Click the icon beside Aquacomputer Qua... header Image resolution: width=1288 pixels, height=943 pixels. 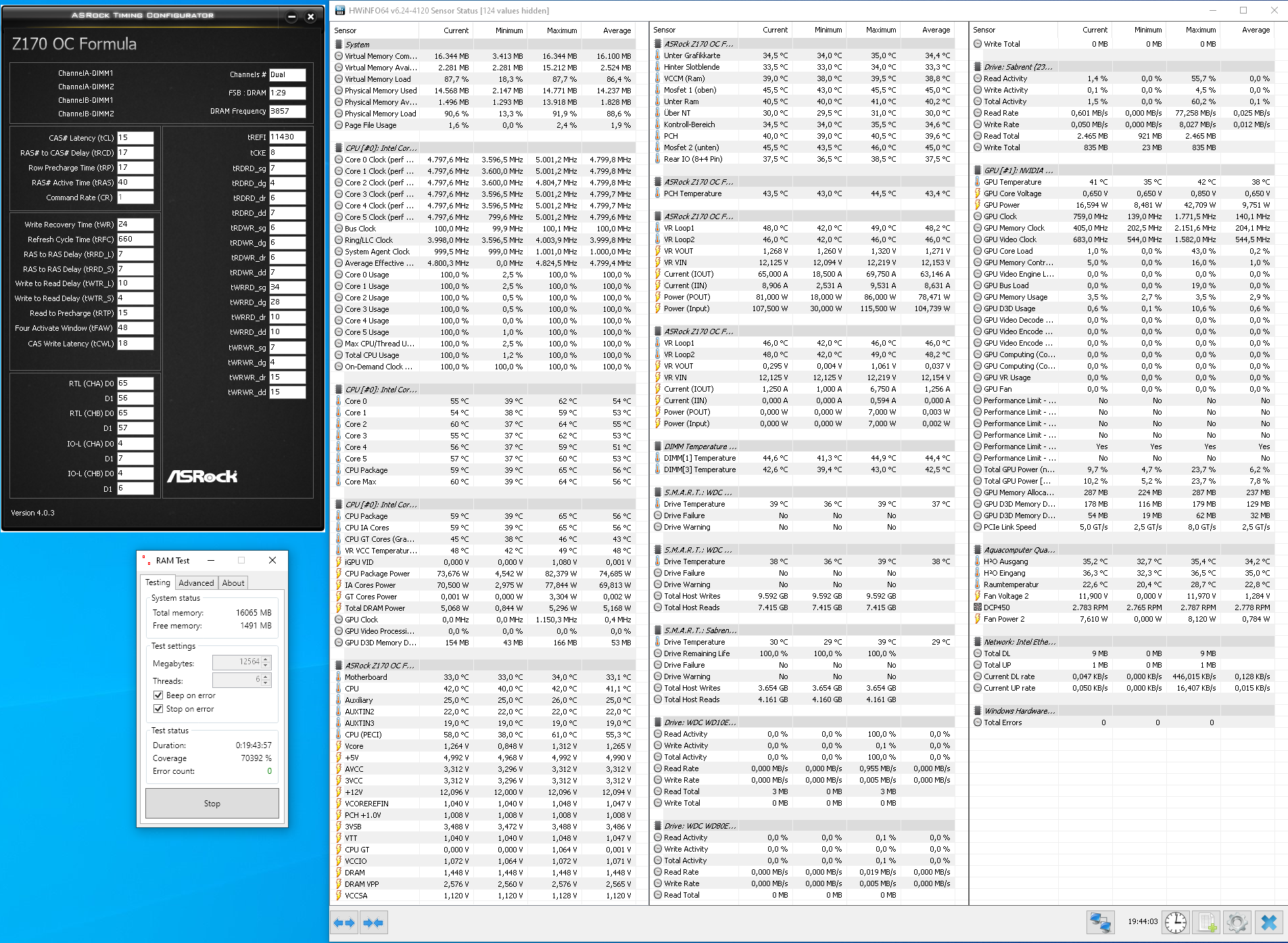coord(978,550)
